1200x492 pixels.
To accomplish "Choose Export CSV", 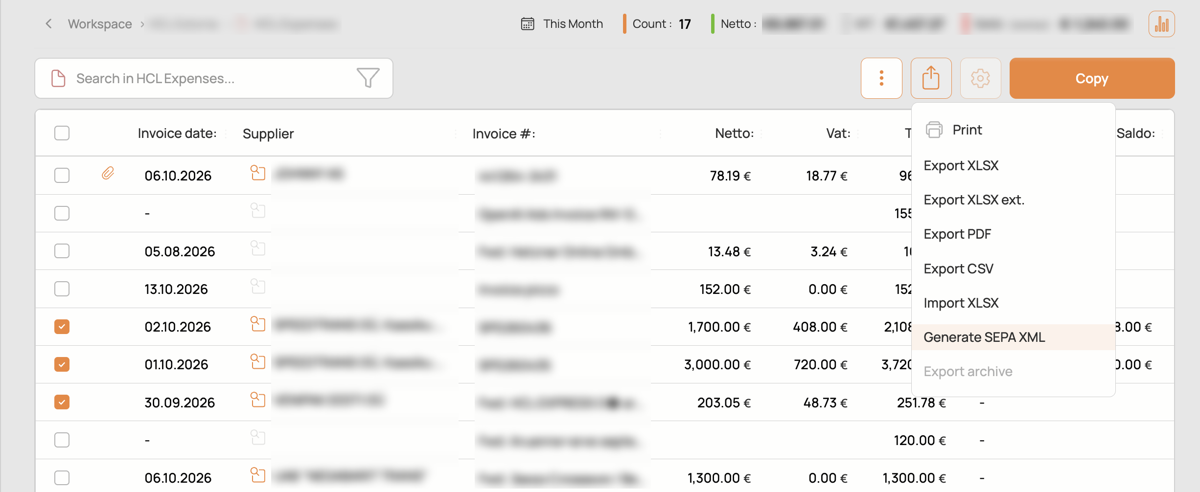I will point(1013,268).
